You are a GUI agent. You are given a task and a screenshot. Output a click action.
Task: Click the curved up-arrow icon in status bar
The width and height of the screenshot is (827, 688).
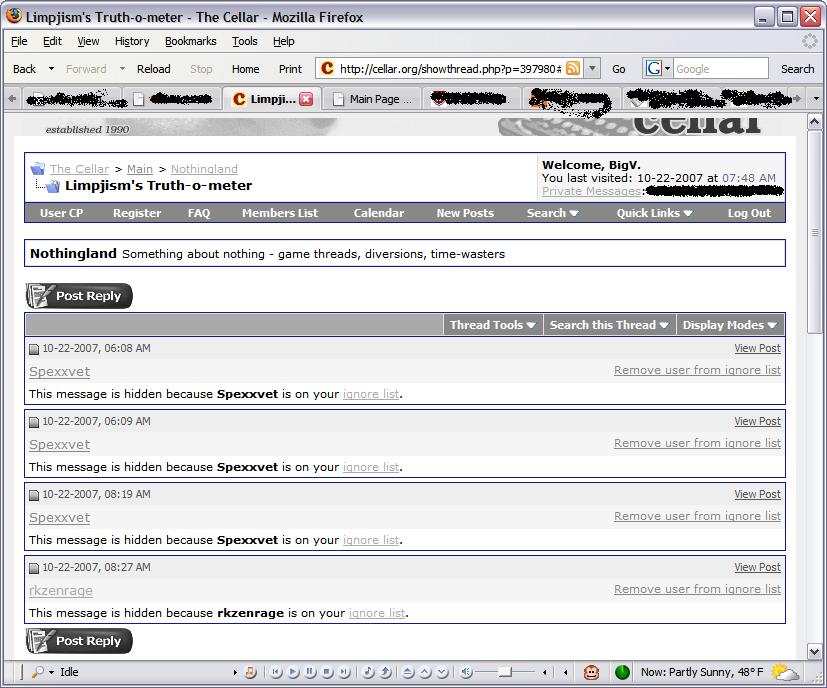coord(386,672)
